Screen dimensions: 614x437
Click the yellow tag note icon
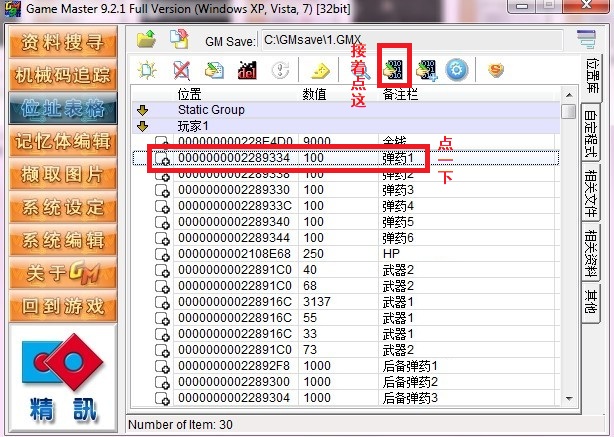click(320, 71)
